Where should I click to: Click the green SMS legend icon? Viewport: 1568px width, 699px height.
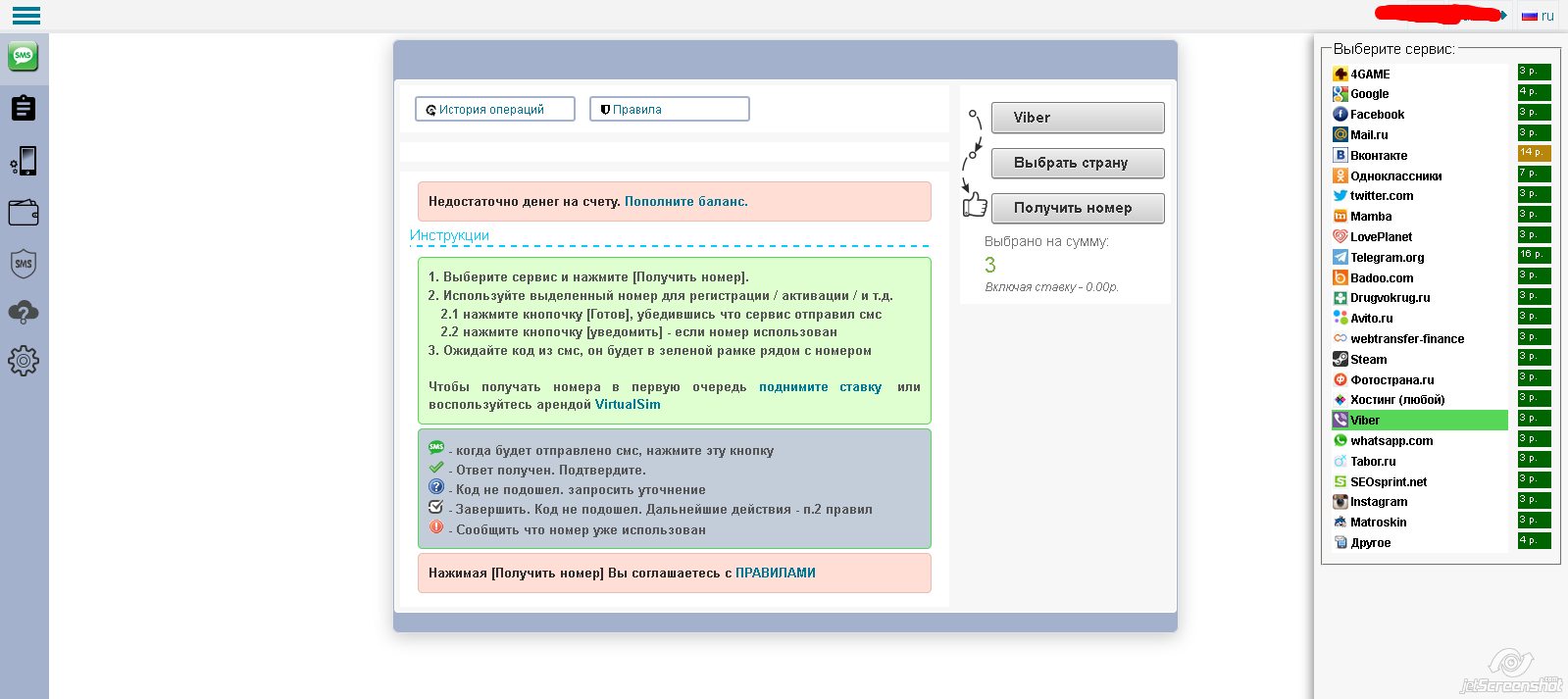tap(436, 447)
